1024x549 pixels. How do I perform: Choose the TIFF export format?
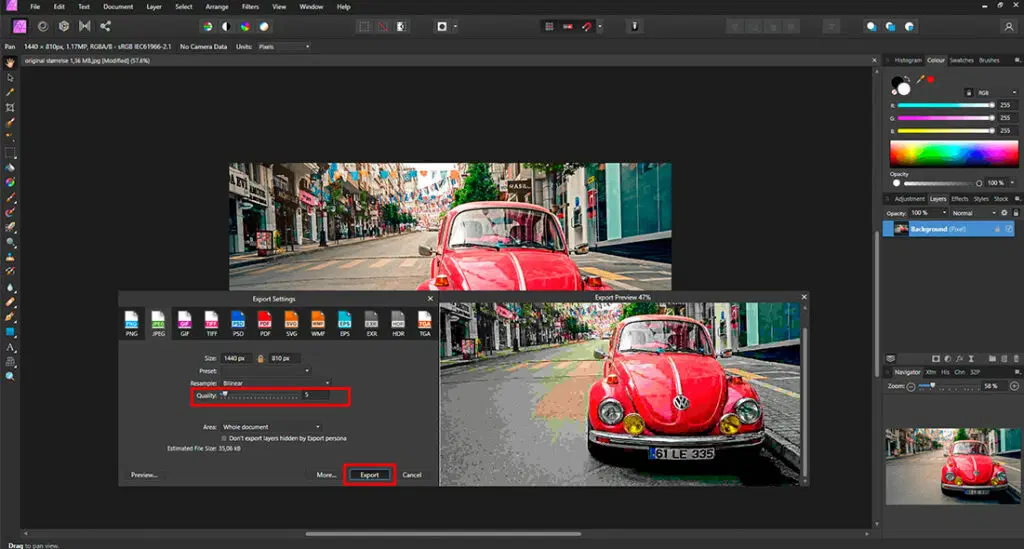point(212,323)
